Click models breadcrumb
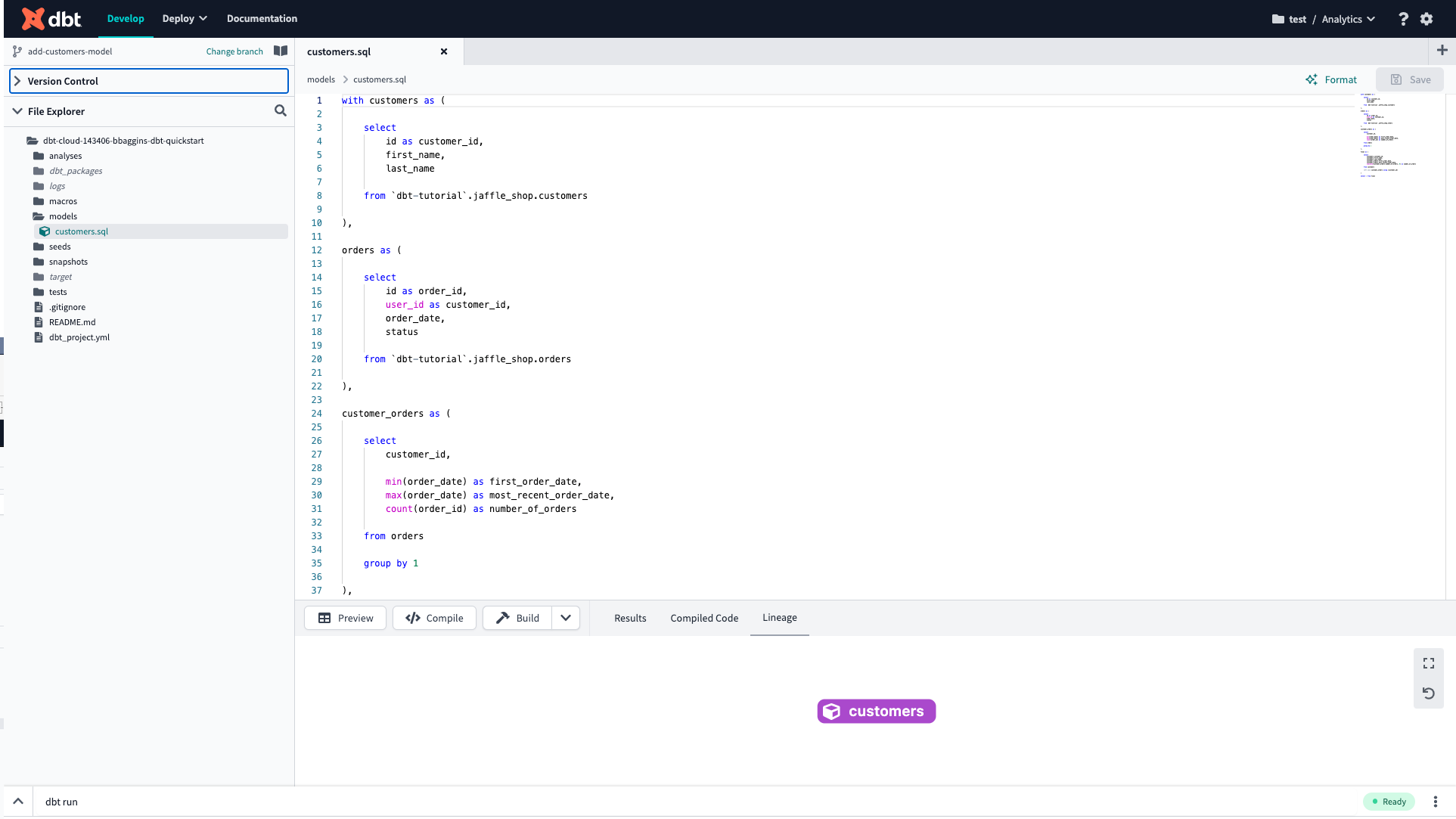Screen dimensions: 1456x819 pos(321,79)
